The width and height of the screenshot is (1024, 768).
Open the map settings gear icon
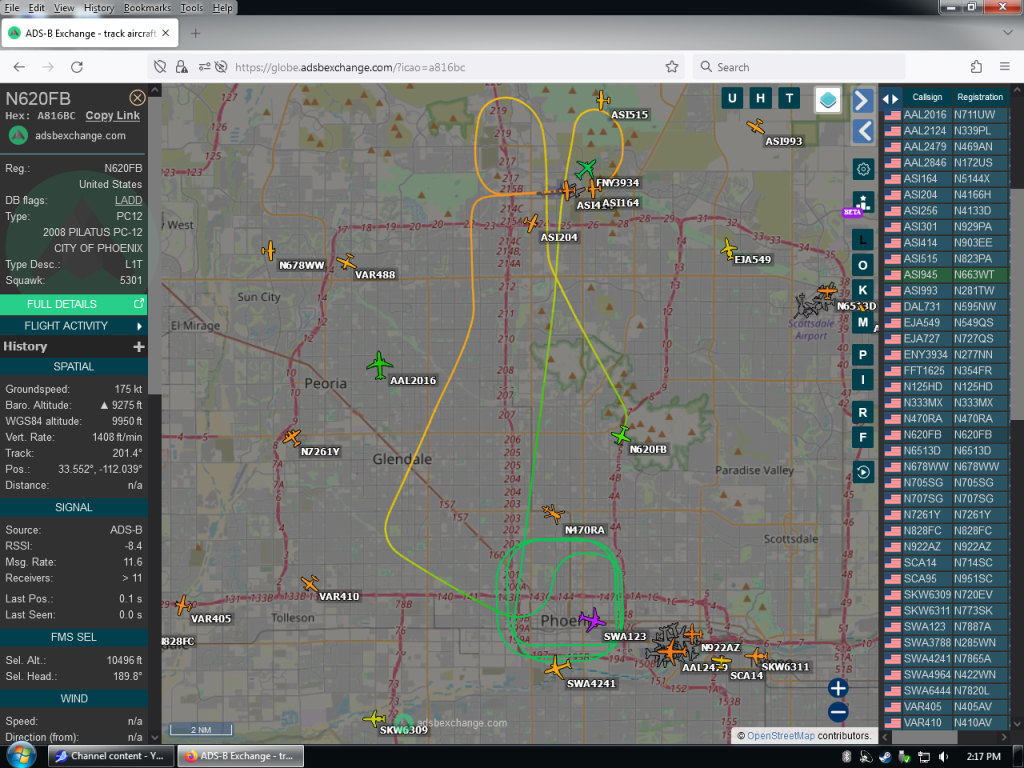pyautogui.click(x=863, y=170)
